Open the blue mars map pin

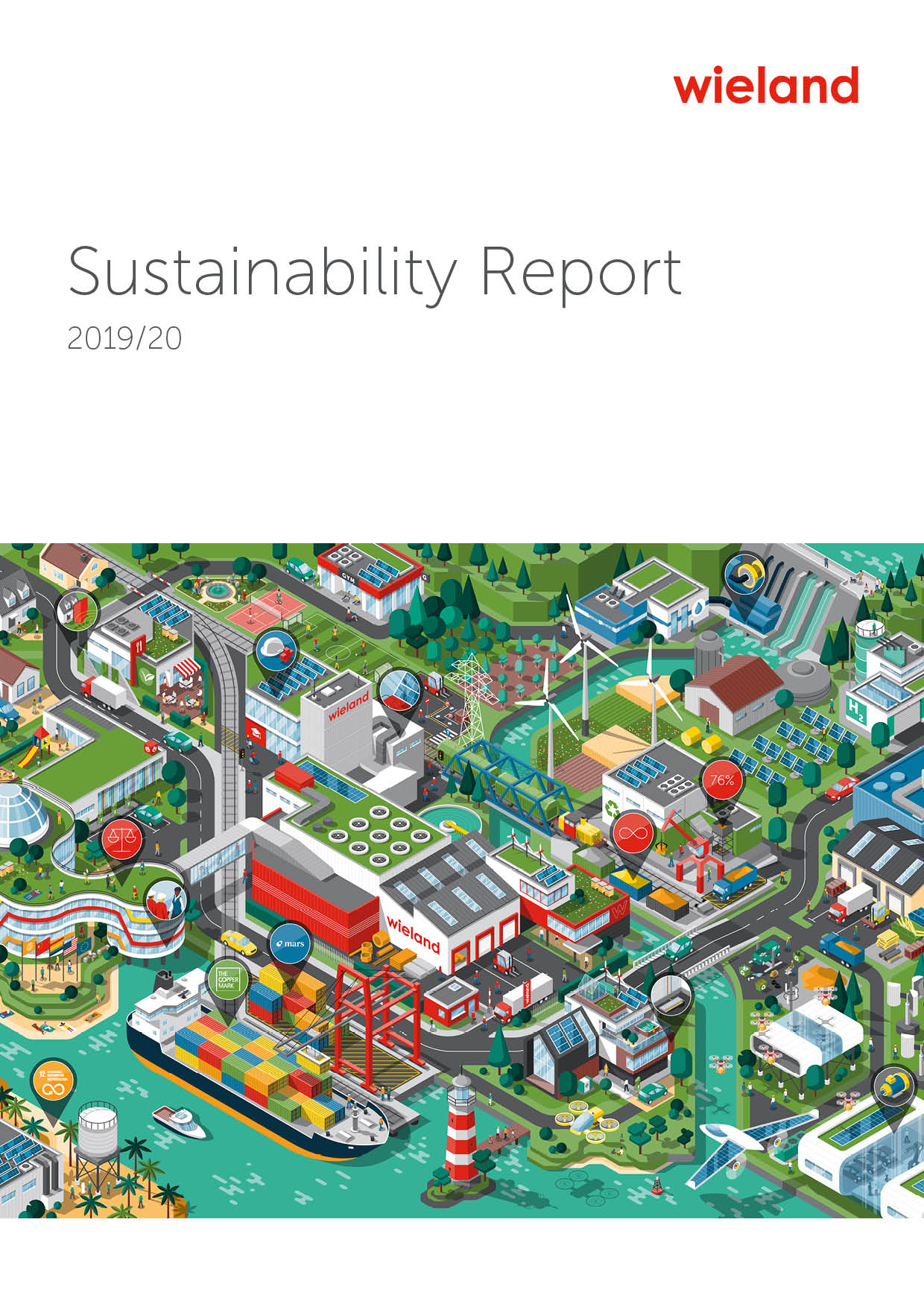tap(289, 943)
